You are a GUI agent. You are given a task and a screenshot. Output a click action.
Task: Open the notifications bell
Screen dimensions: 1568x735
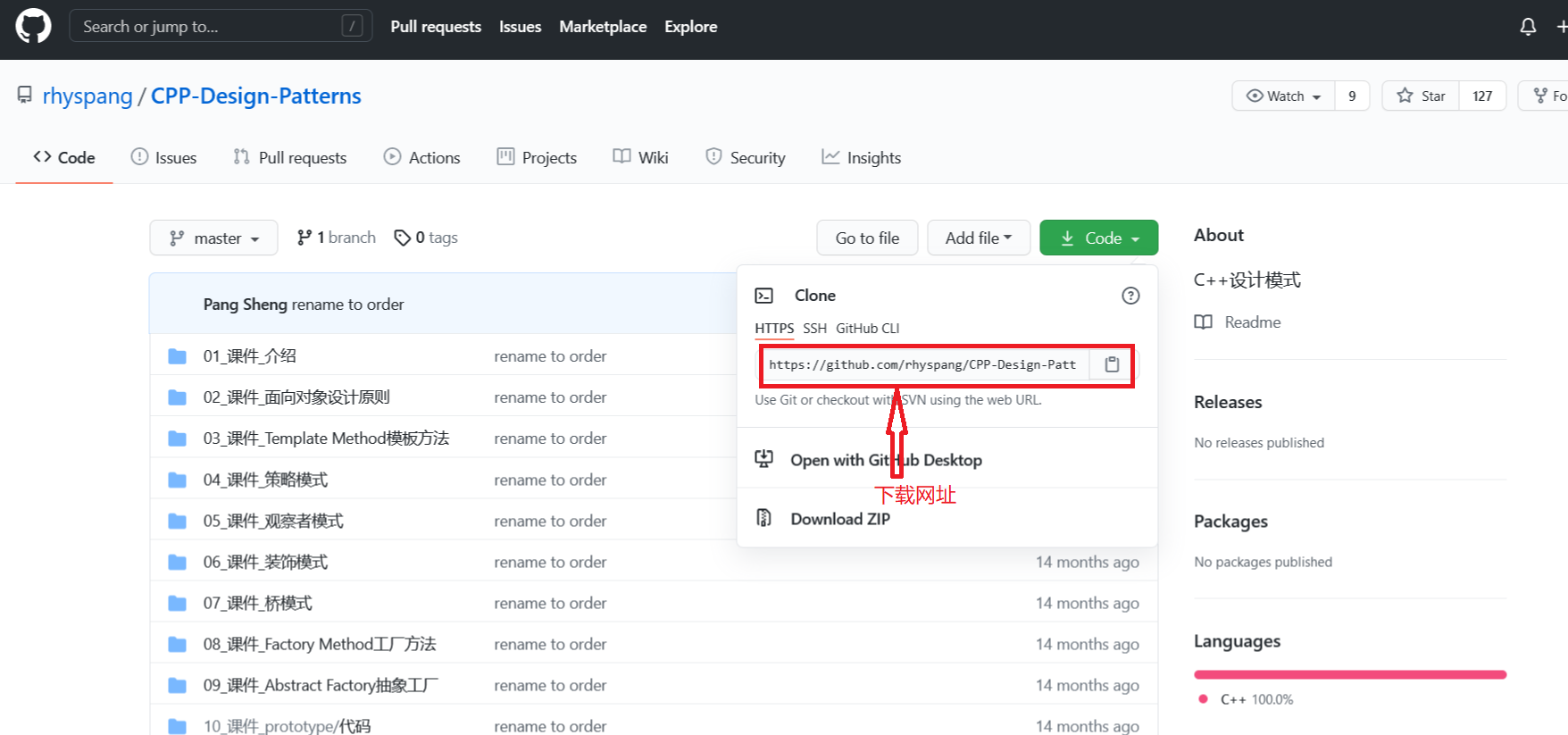1528,27
